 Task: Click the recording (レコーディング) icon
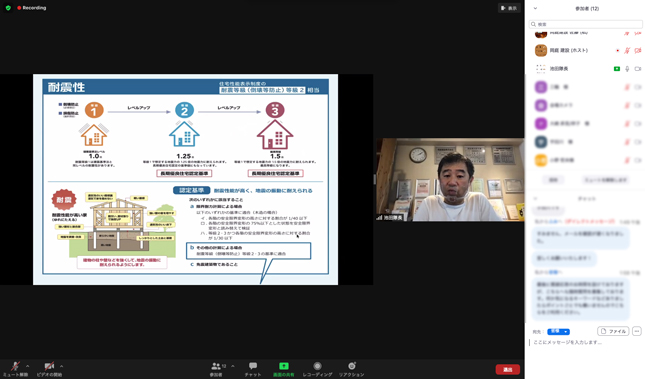[x=317, y=366]
